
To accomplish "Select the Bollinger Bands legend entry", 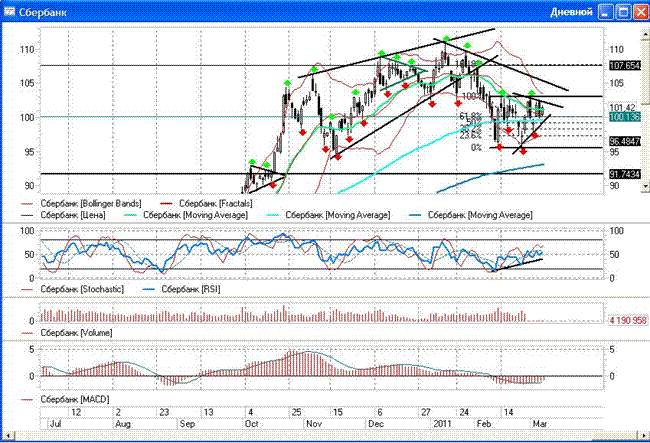I will (82, 204).
